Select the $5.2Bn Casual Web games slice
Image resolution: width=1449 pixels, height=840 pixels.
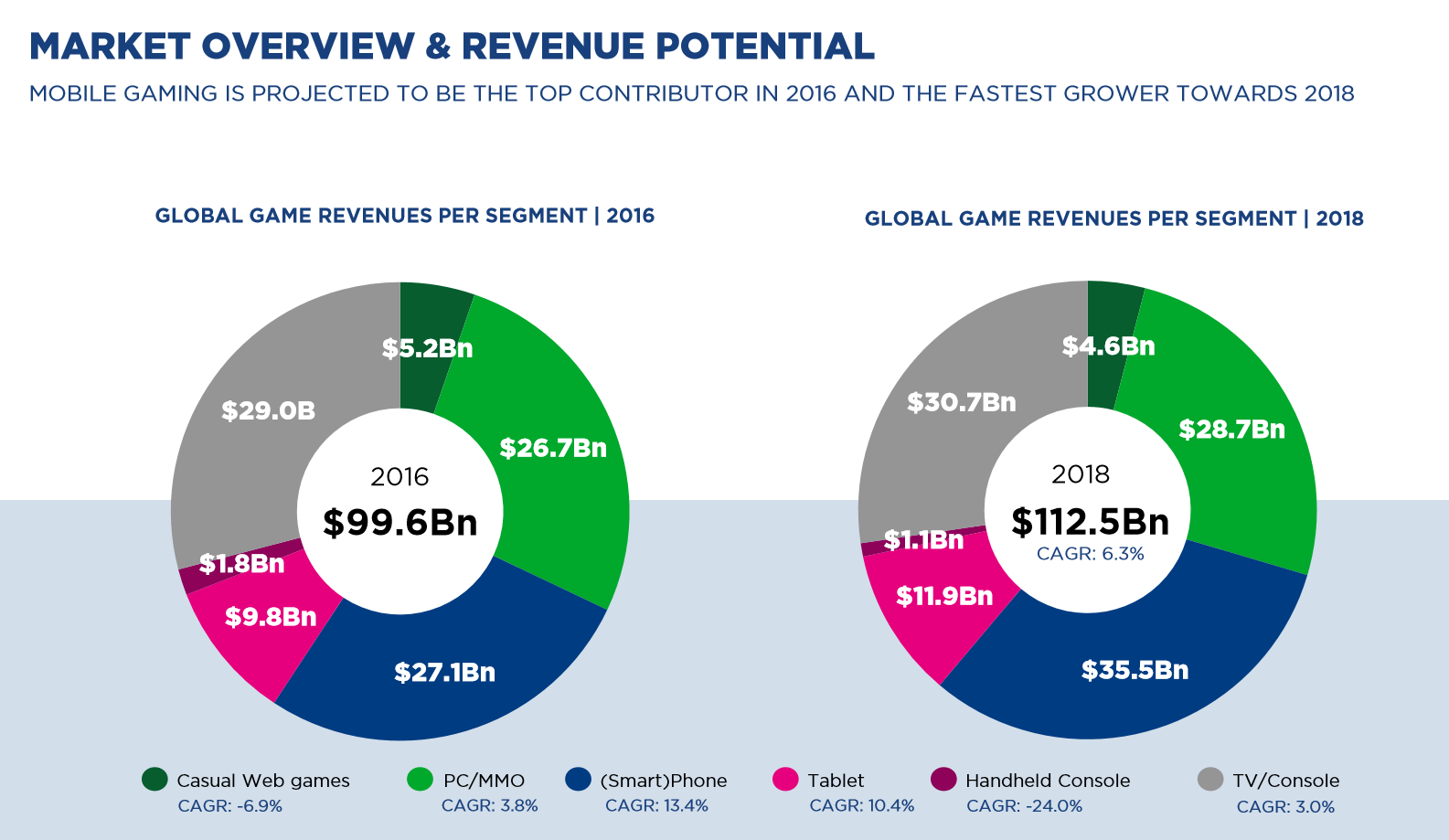427,348
